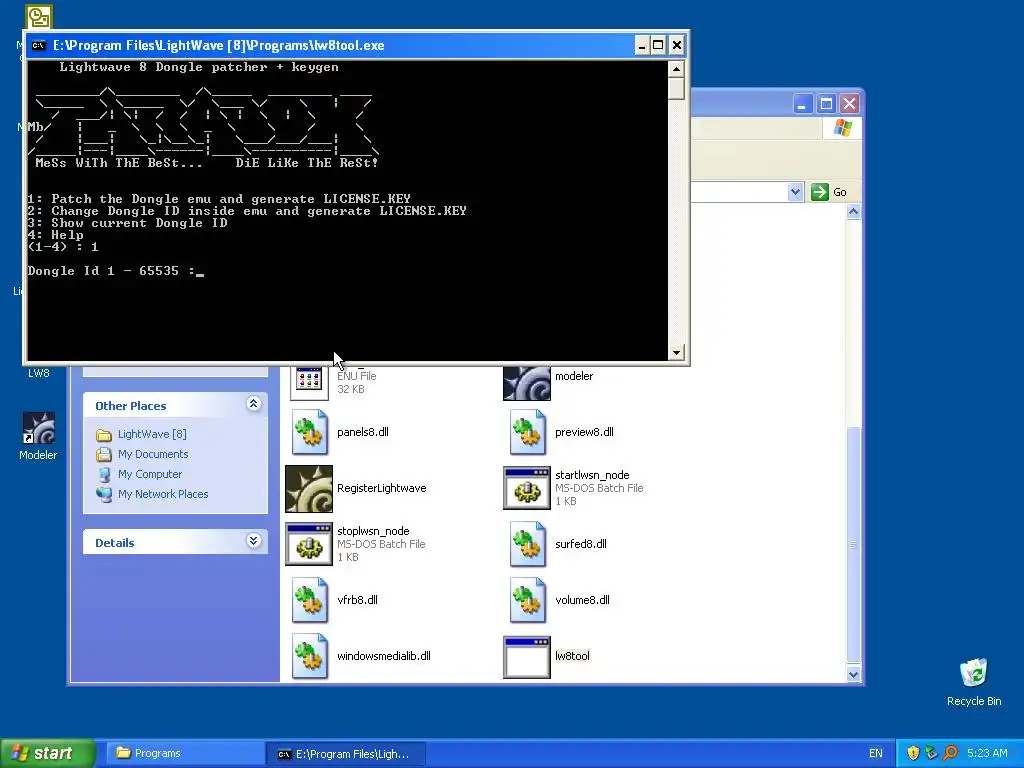
Task: Click the Details header text
Action: (115, 543)
